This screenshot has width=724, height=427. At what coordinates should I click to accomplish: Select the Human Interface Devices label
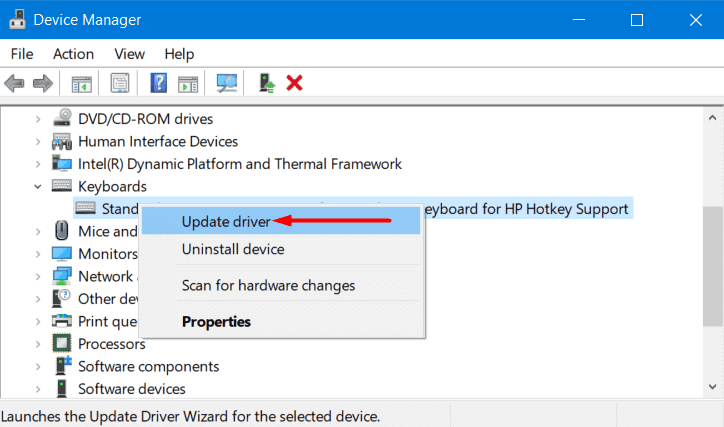click(x=158, y=141)
